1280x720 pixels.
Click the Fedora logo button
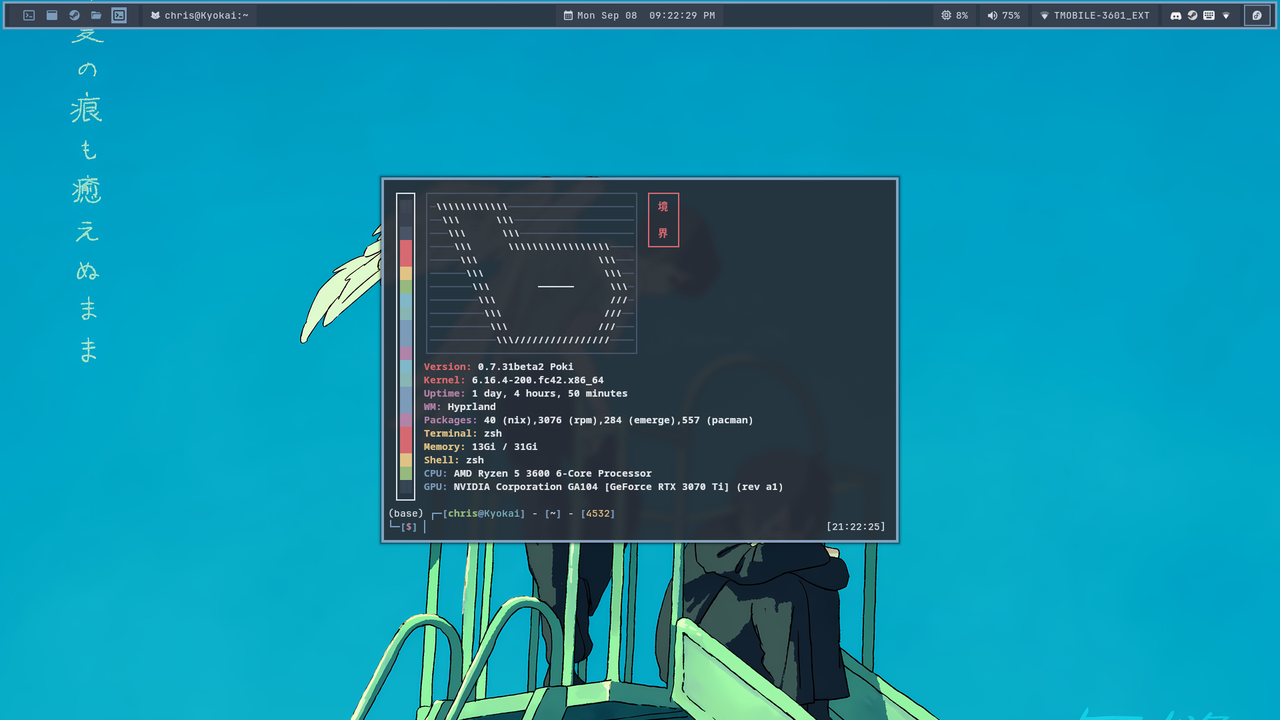pos(1257,15)
